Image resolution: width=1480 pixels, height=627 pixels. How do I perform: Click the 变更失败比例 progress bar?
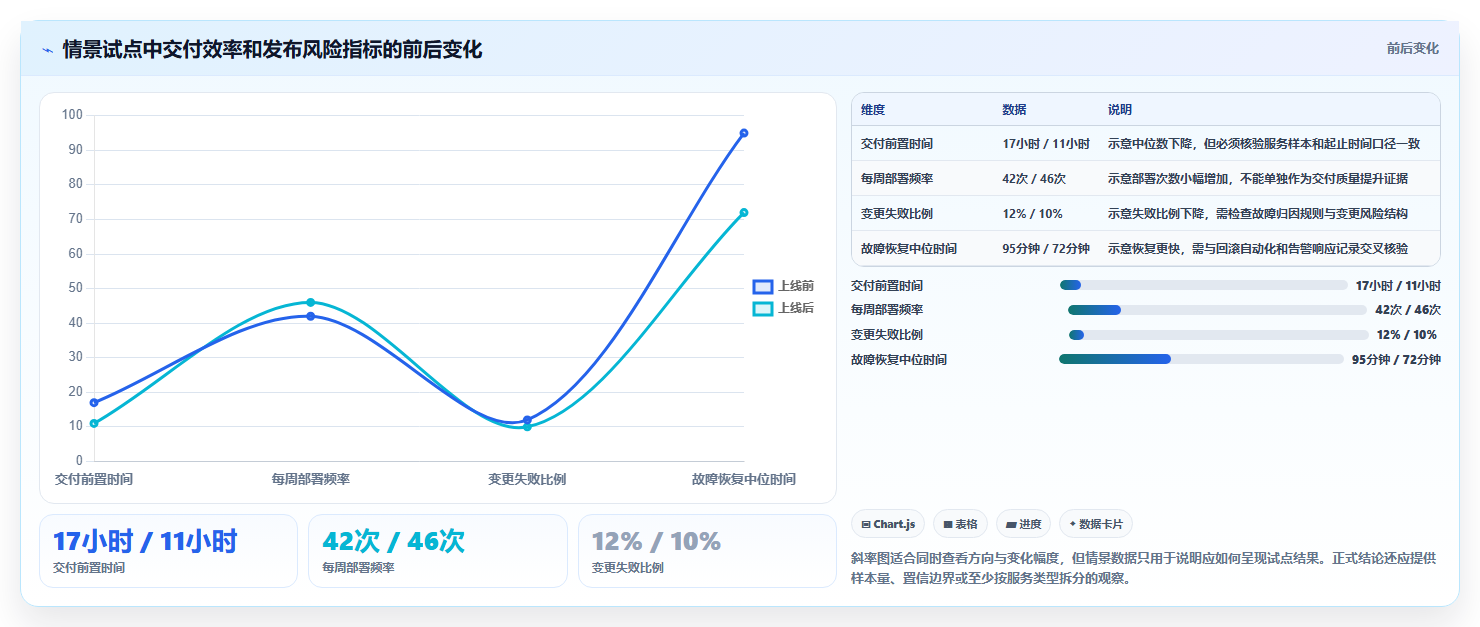click(x=1218, y=335)
